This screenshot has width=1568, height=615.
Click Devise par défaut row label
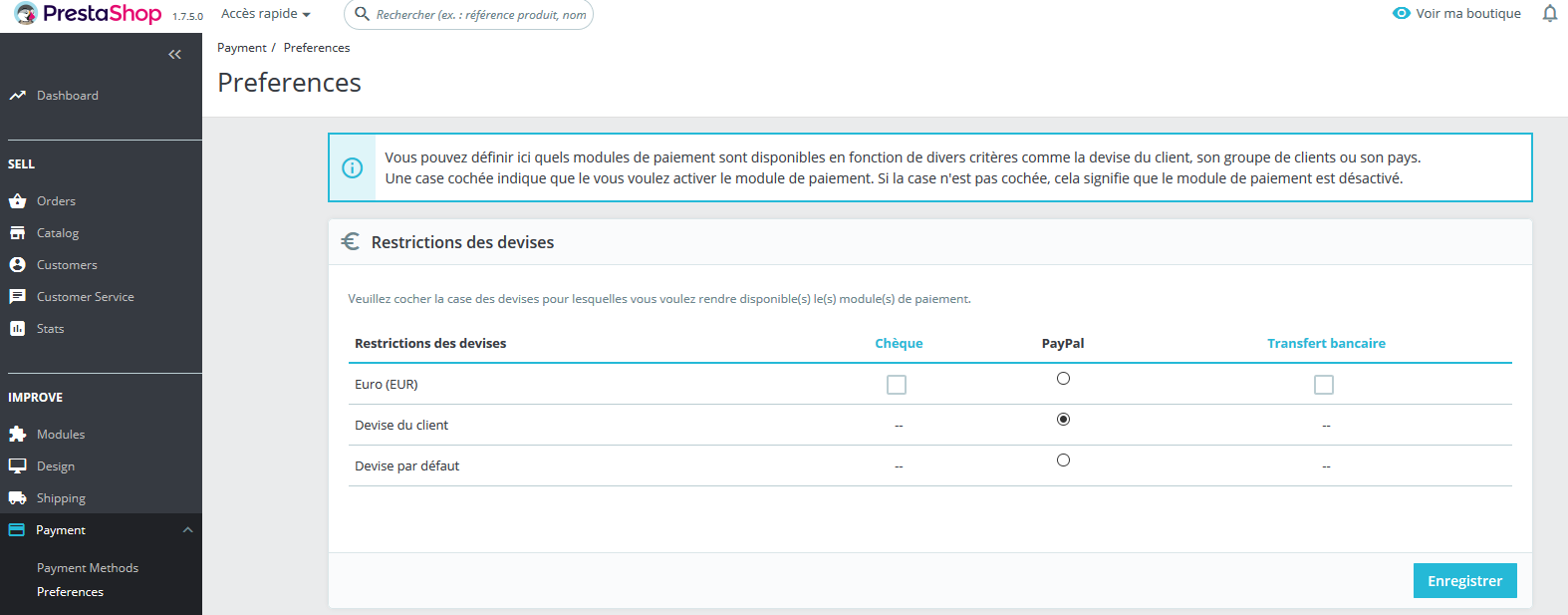click(x=406, y=466)
